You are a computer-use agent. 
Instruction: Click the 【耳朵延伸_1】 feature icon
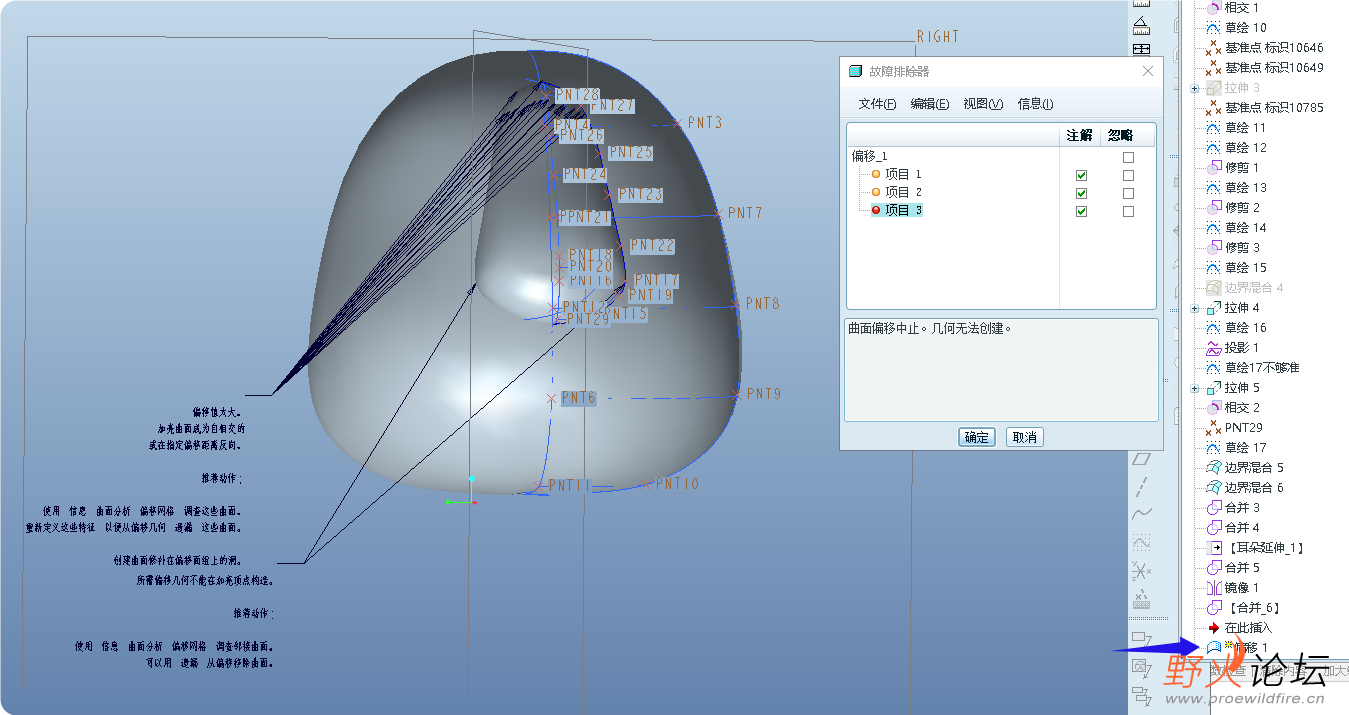tap(1215, 548)
